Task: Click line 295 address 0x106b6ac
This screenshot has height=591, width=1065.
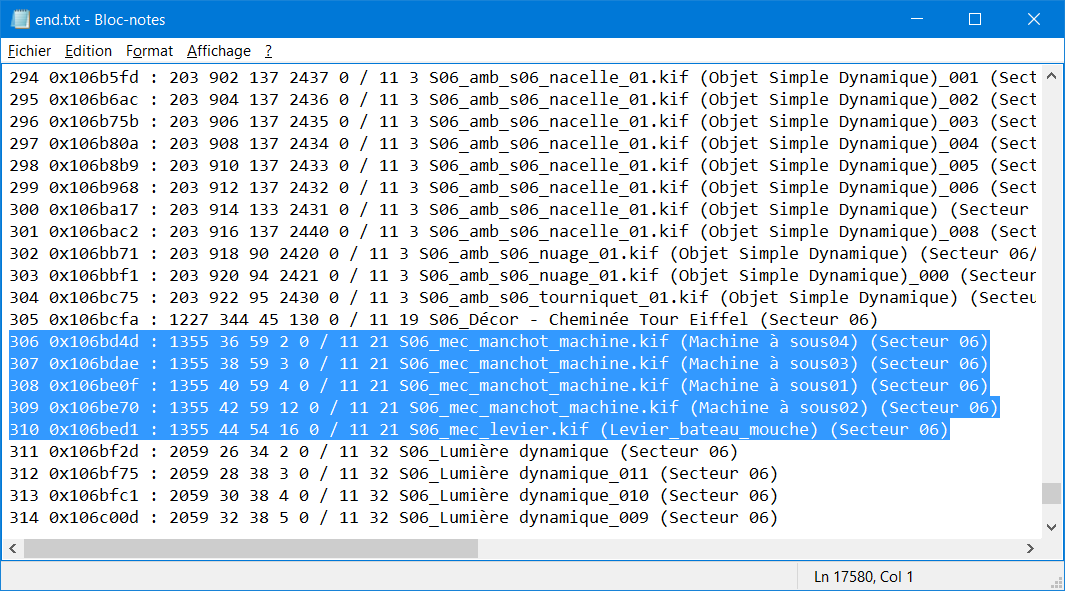Action: tap(94, 100)
